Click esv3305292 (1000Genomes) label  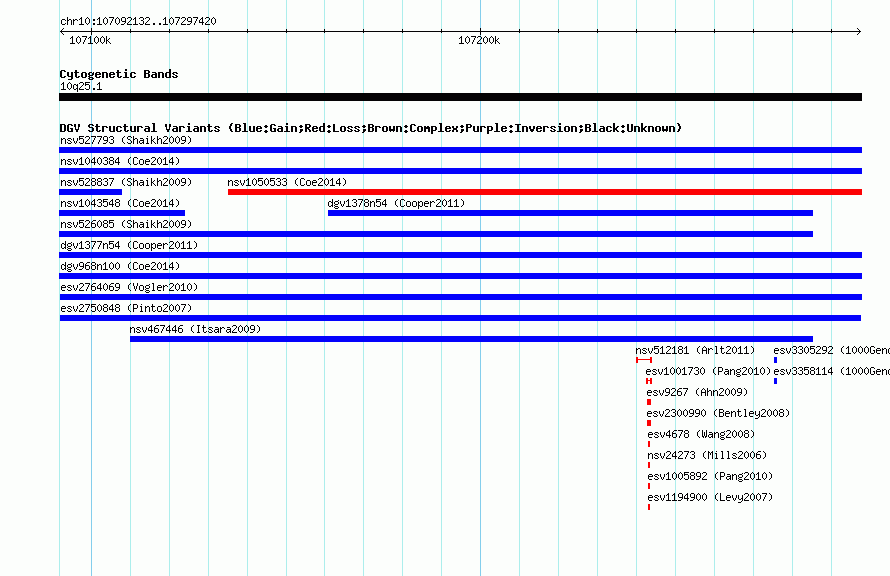(832, 350)
